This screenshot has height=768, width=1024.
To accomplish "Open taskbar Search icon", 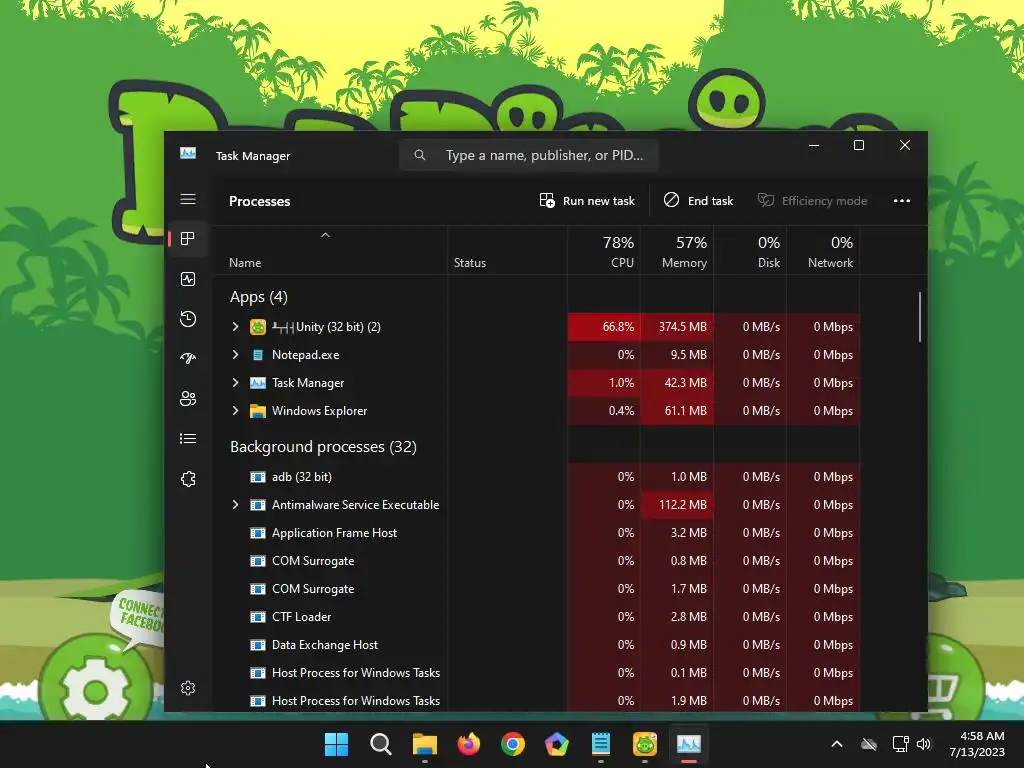I will coord(381,744).
